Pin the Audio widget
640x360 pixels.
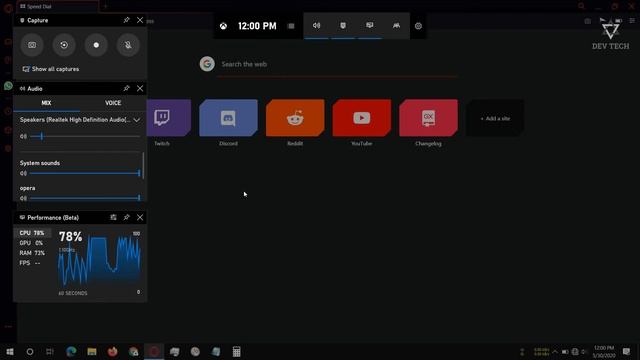pos(127,88)
